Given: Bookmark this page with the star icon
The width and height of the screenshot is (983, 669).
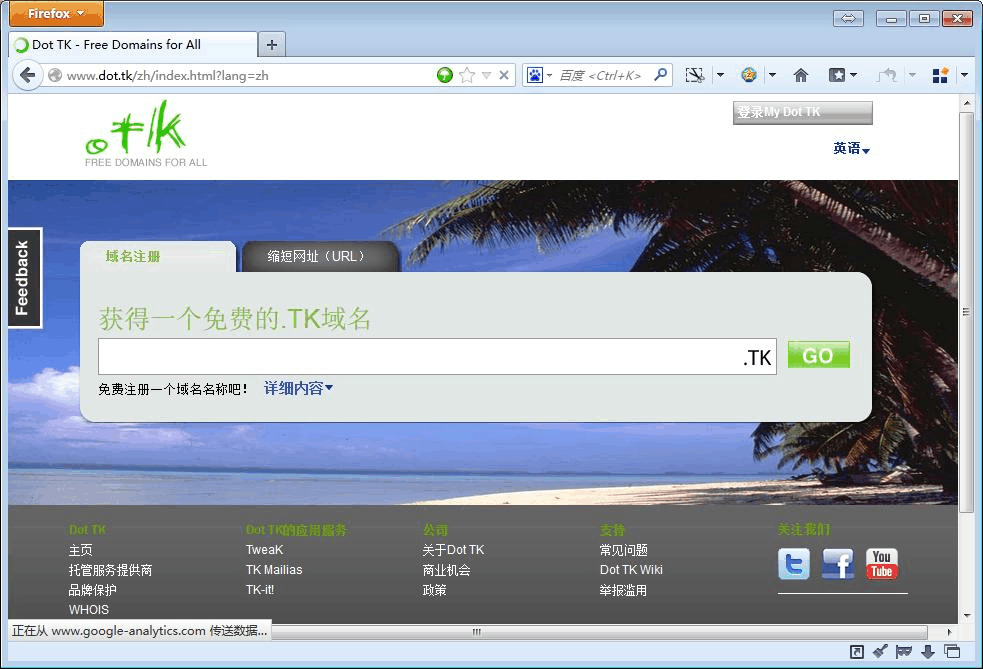Looking at the screenshot, I should (x=466, y=75).
